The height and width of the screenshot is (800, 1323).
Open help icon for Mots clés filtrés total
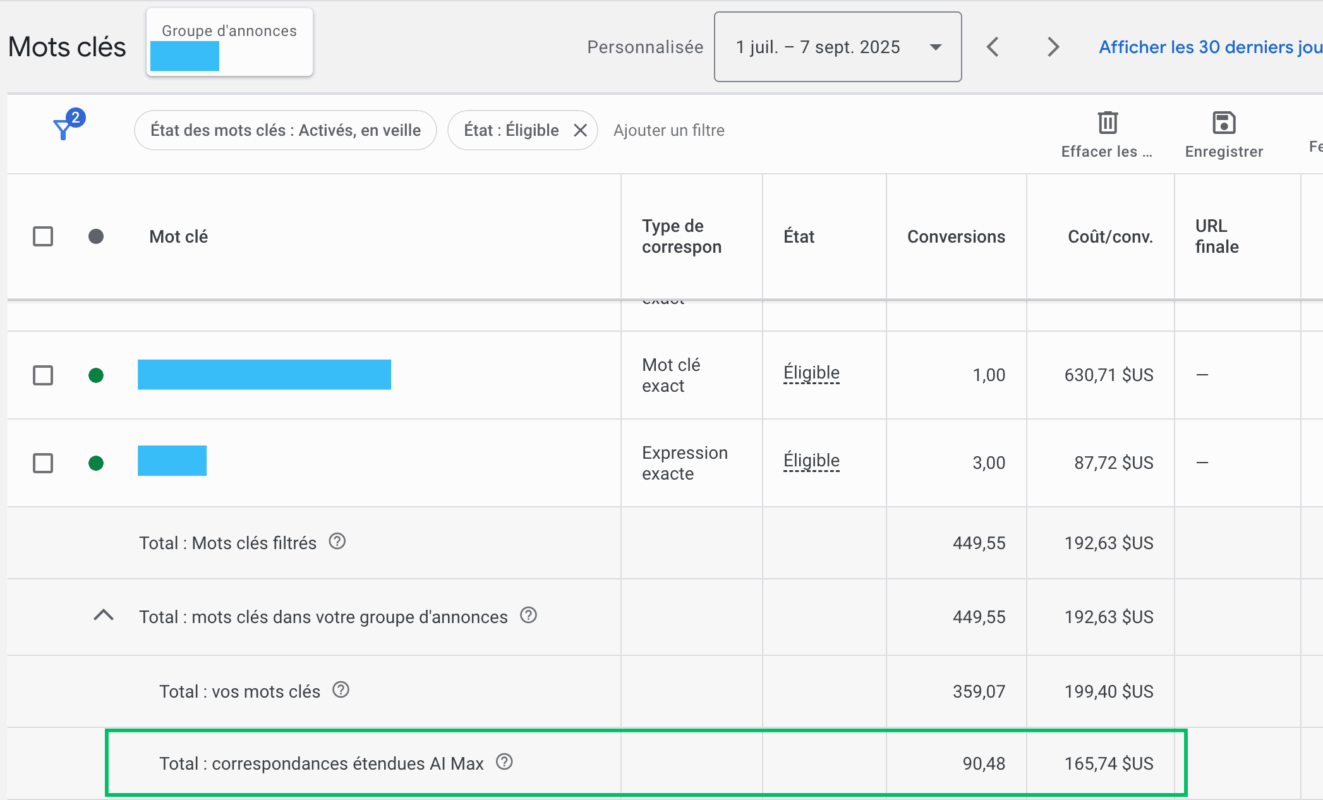pyautogui.click(x=337, y=541)
